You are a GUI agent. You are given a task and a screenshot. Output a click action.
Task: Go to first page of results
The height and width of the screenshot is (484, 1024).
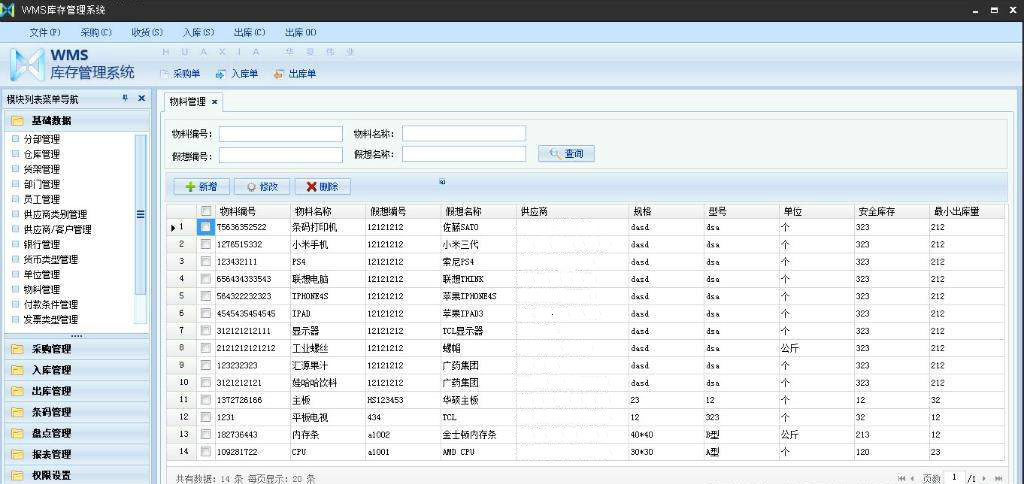click(x=902, y=479)
